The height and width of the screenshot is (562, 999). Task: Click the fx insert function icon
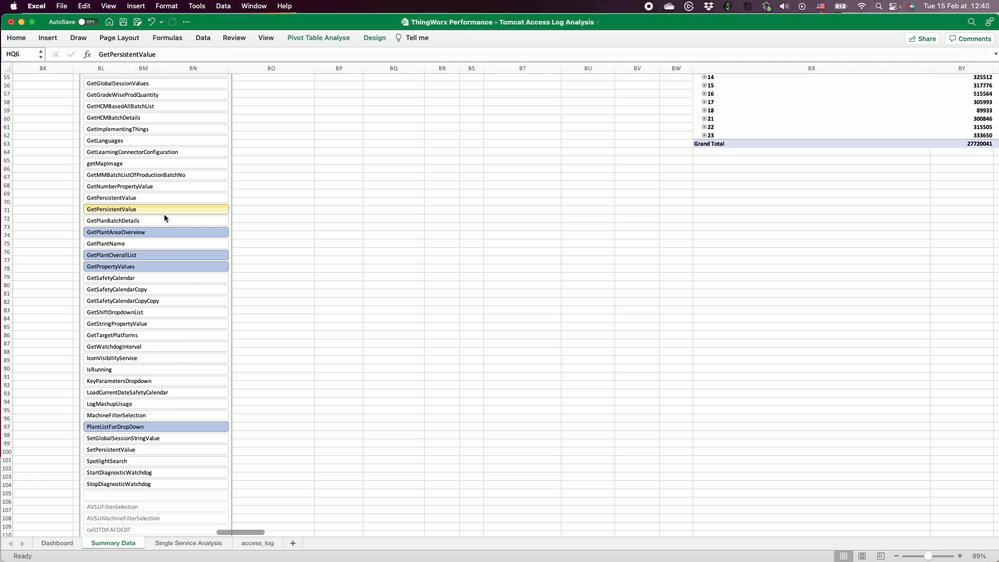pos(87,54)
